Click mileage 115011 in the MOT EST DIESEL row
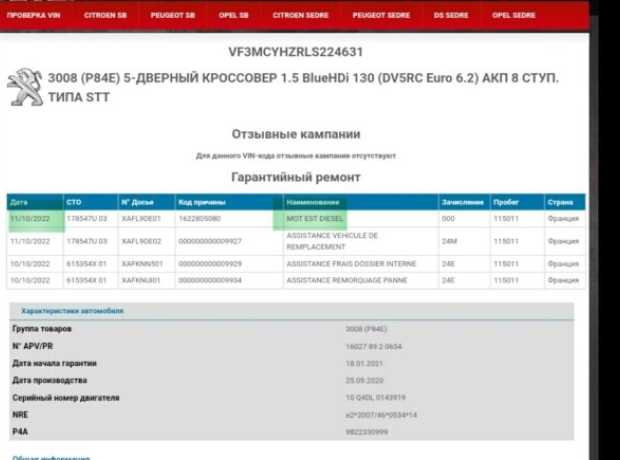 [x=506, y=219]
